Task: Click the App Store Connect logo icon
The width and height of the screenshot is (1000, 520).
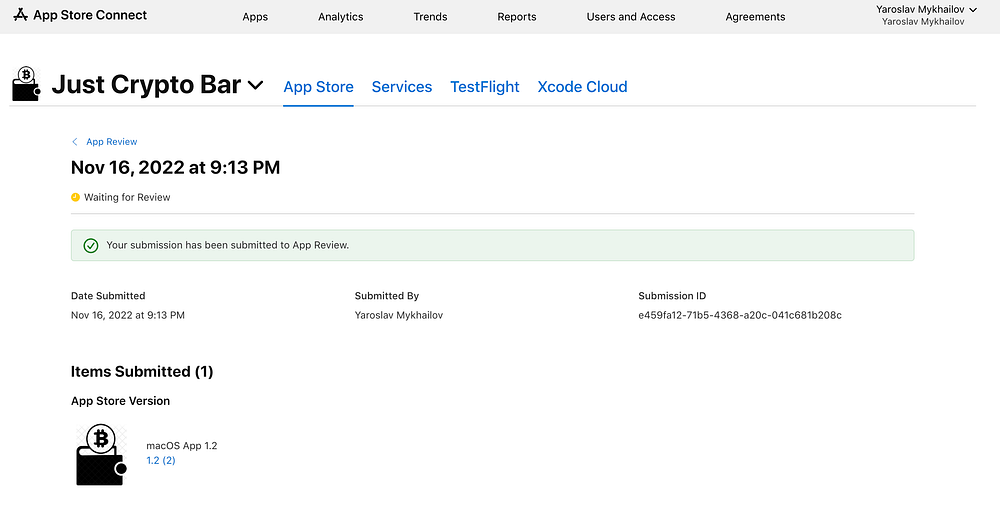Action: (x=21, y=16)
